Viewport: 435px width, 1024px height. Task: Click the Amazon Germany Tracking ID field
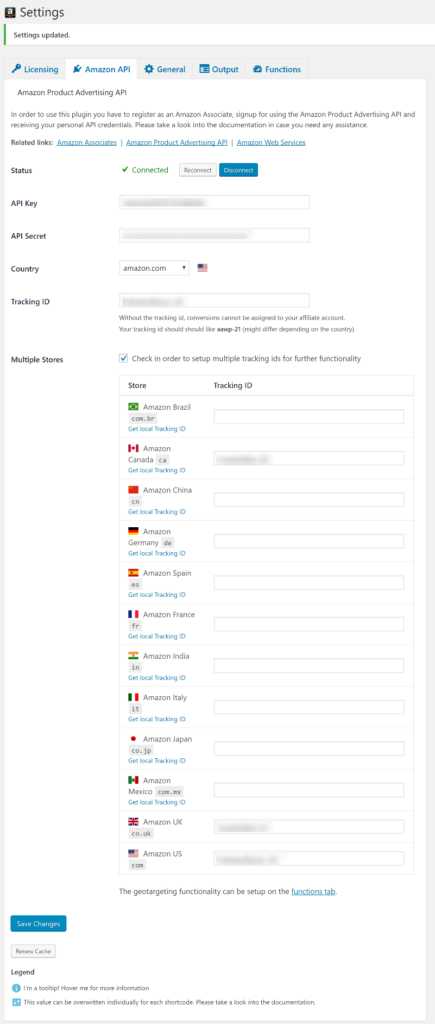coord(309,541)
